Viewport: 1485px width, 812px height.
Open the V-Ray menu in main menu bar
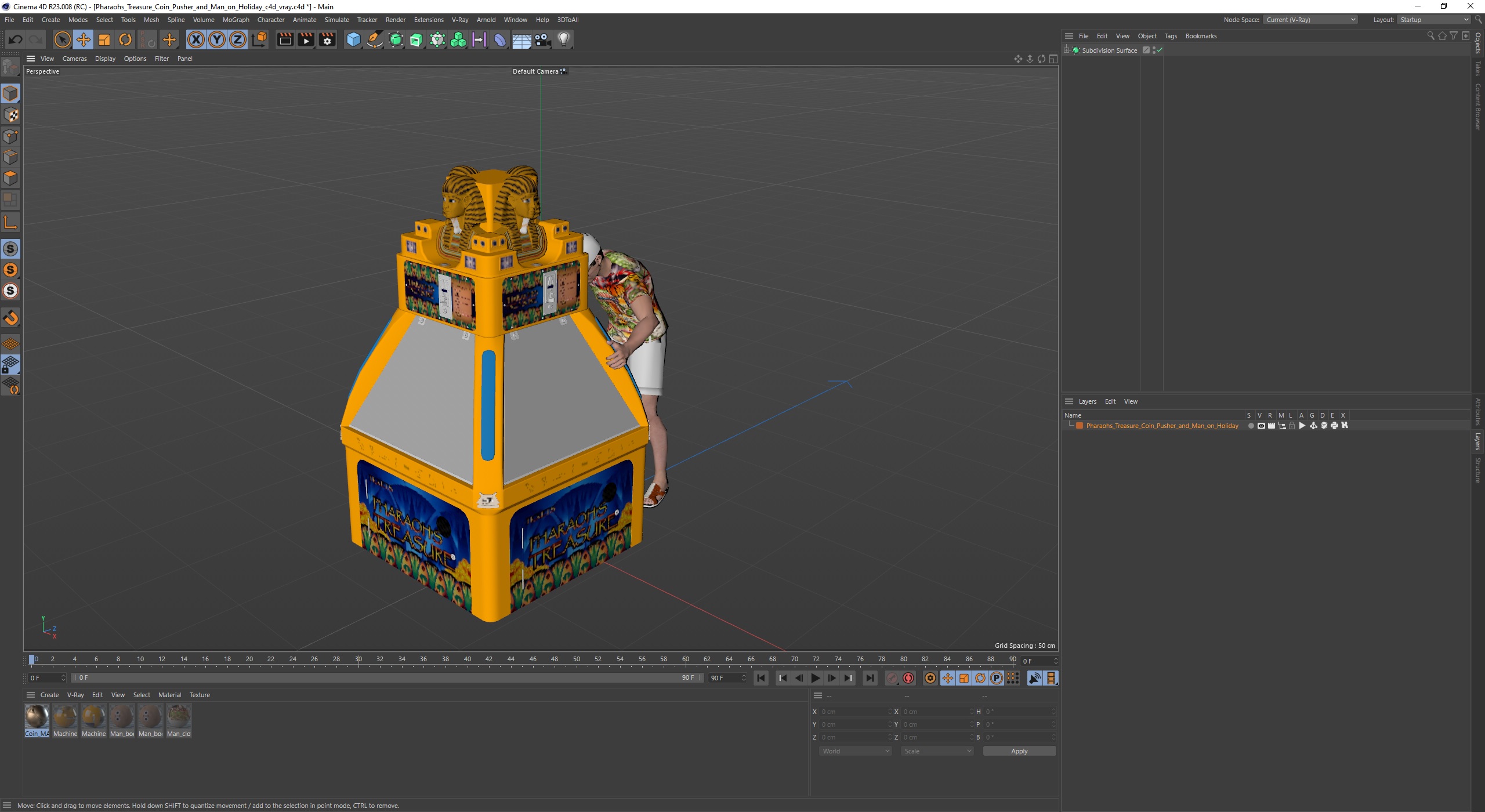[x=460, y=20]
